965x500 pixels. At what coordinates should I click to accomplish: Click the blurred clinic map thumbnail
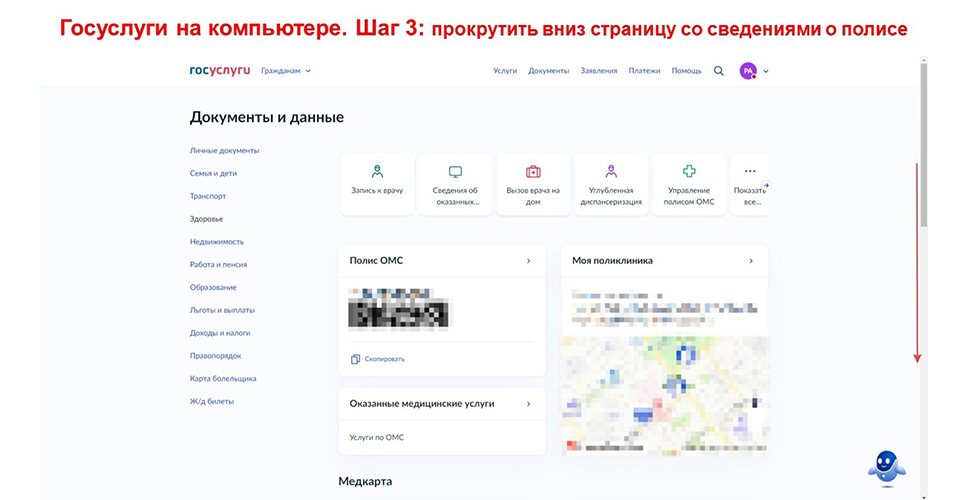[x=664, y=395]
